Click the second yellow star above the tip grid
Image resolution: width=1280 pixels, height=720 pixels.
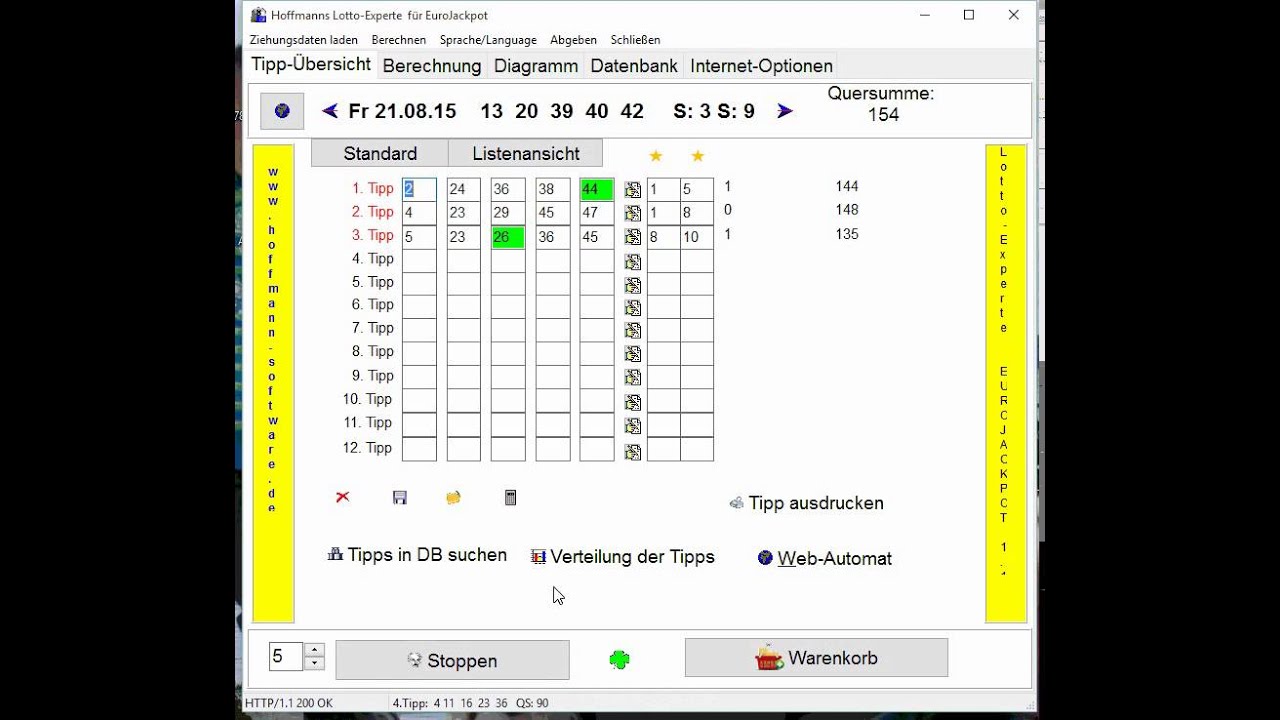click(698, 156)
